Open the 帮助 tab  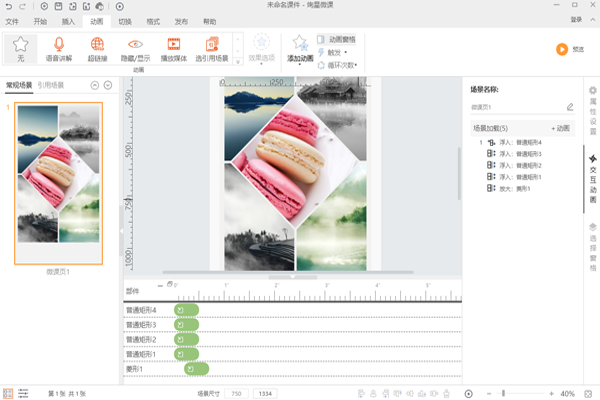tap(209, 21)
